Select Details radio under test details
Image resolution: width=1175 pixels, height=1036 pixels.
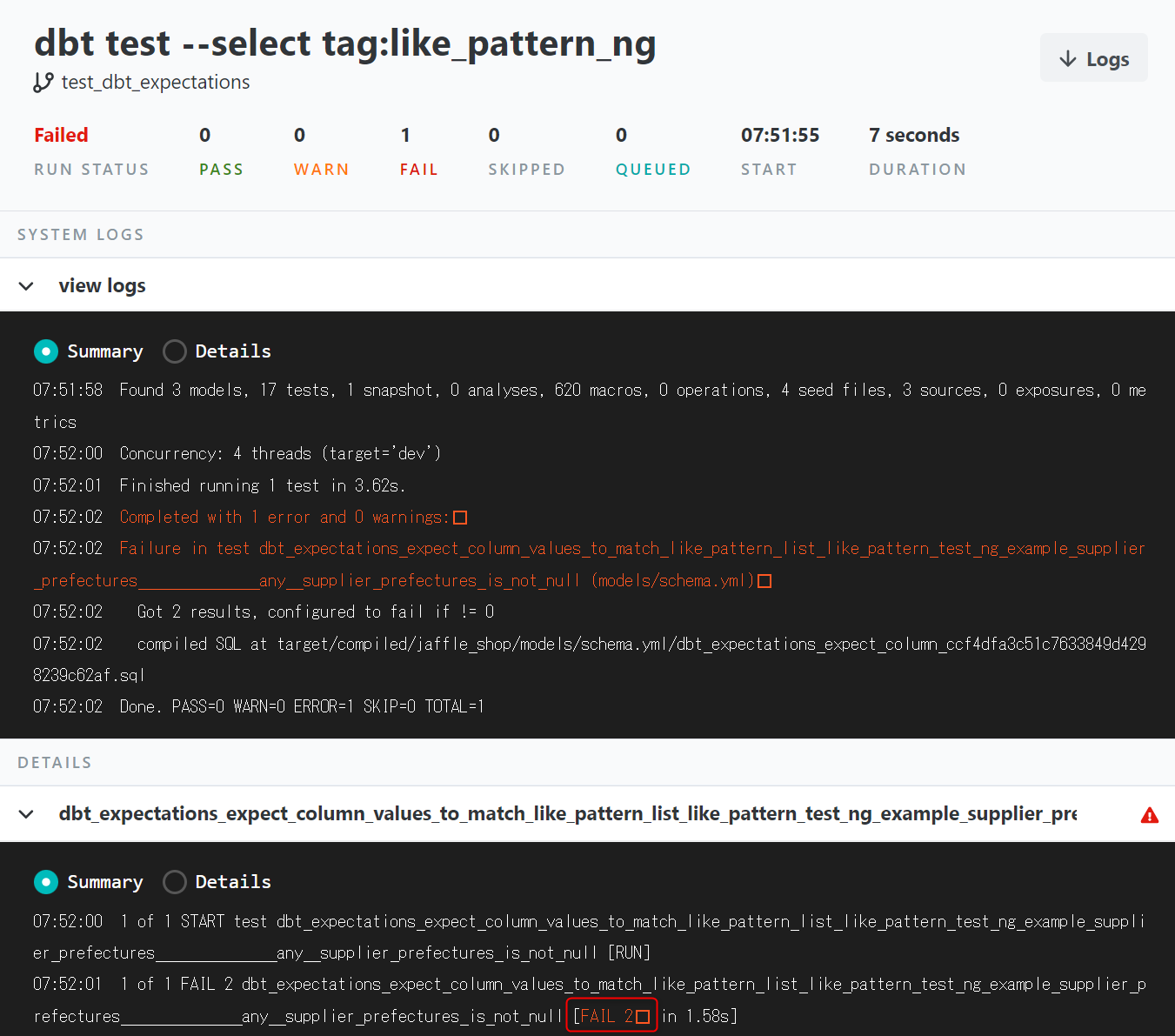pos(175,882)
